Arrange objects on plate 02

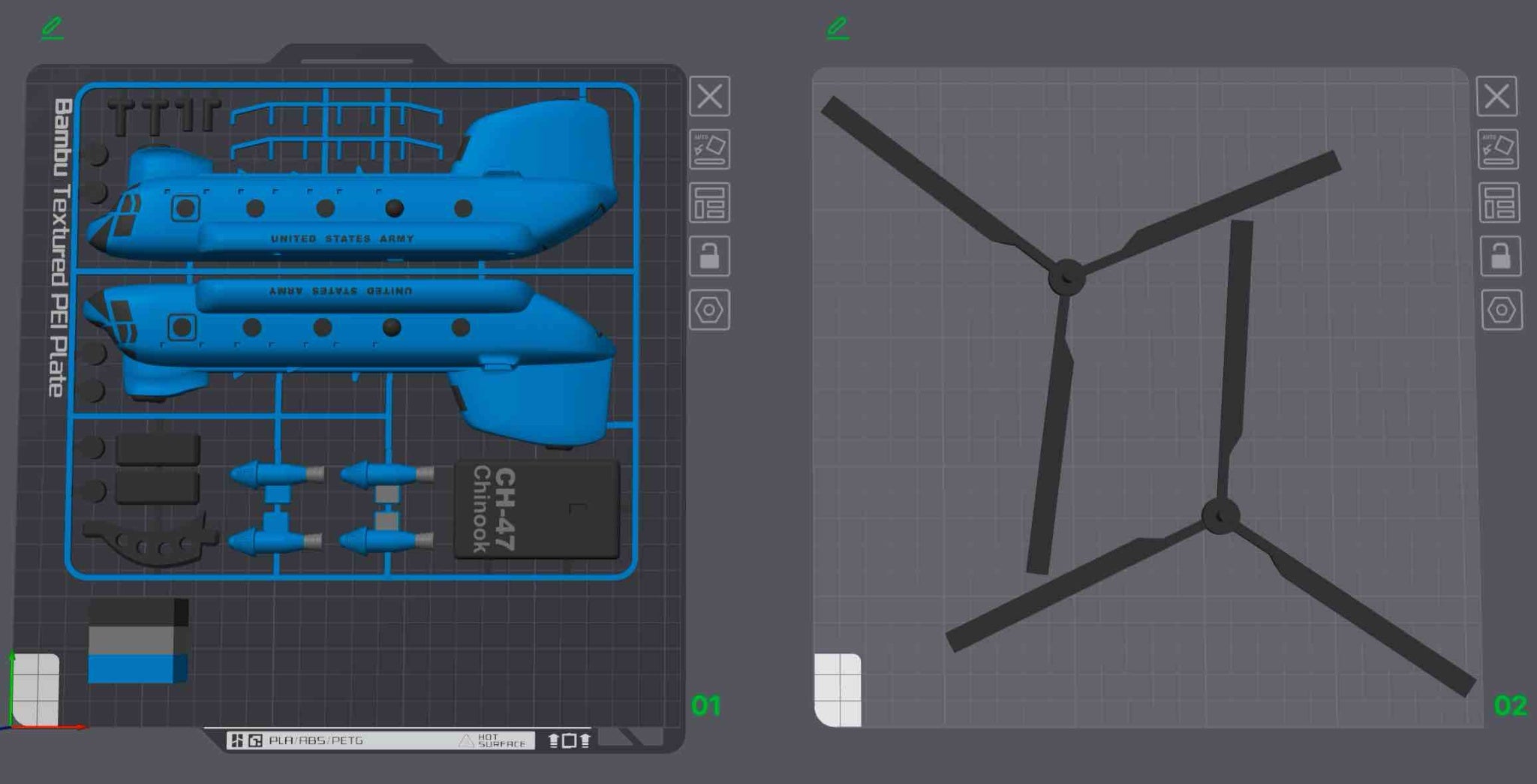point(1499,203)
